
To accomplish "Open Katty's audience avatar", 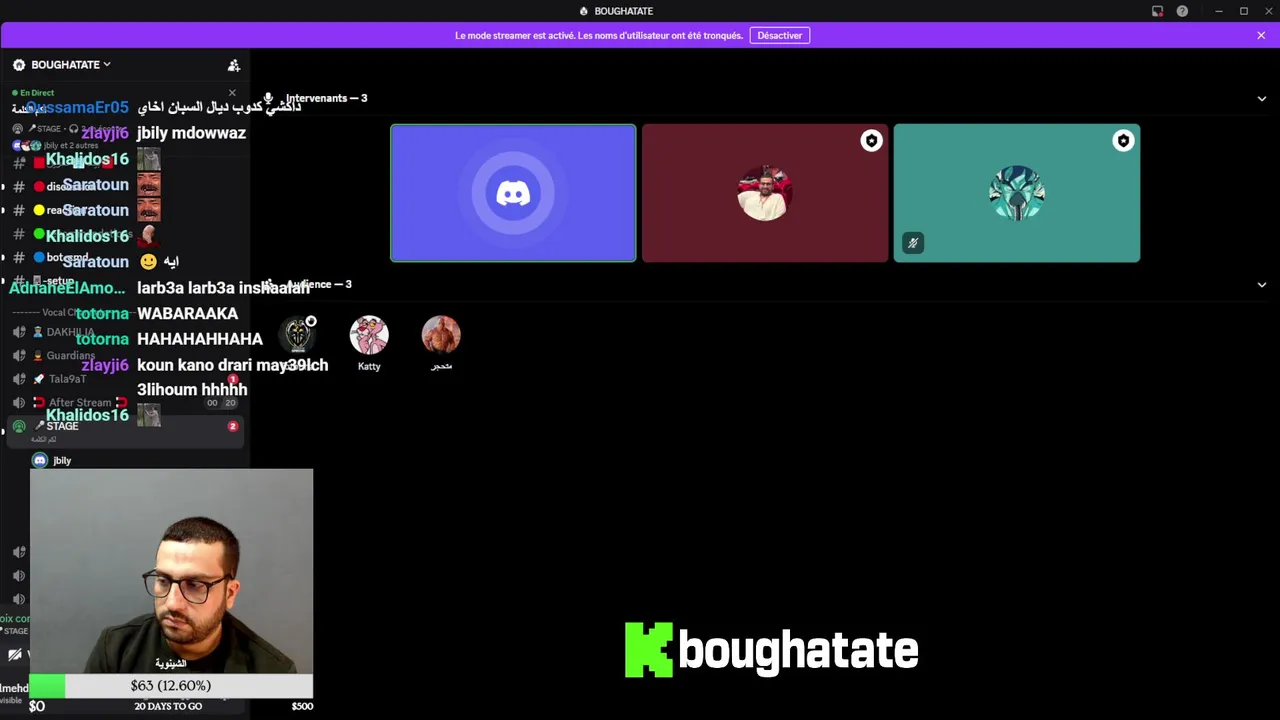I will pyautogui.click(x=369, y=335).
